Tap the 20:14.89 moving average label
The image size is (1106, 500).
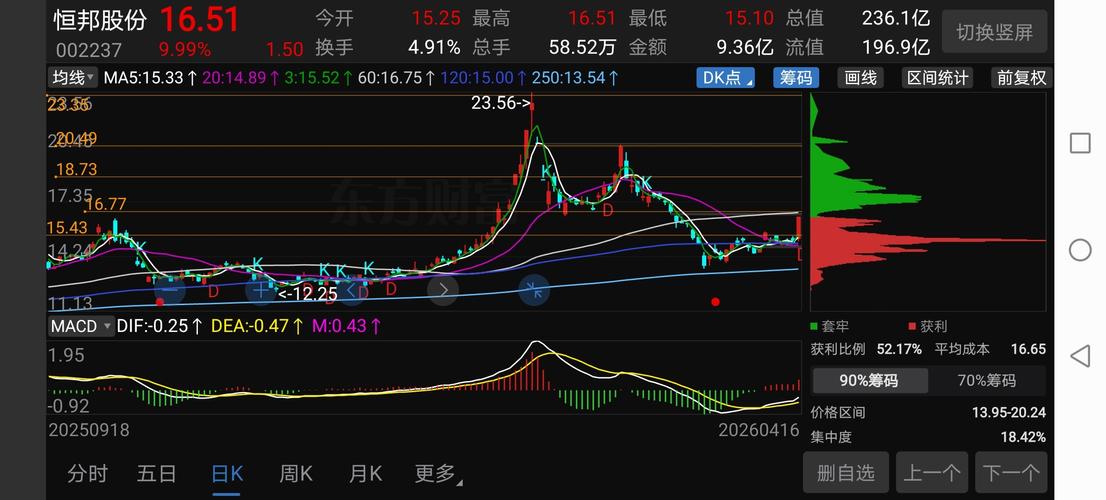[x=241, y=78]
